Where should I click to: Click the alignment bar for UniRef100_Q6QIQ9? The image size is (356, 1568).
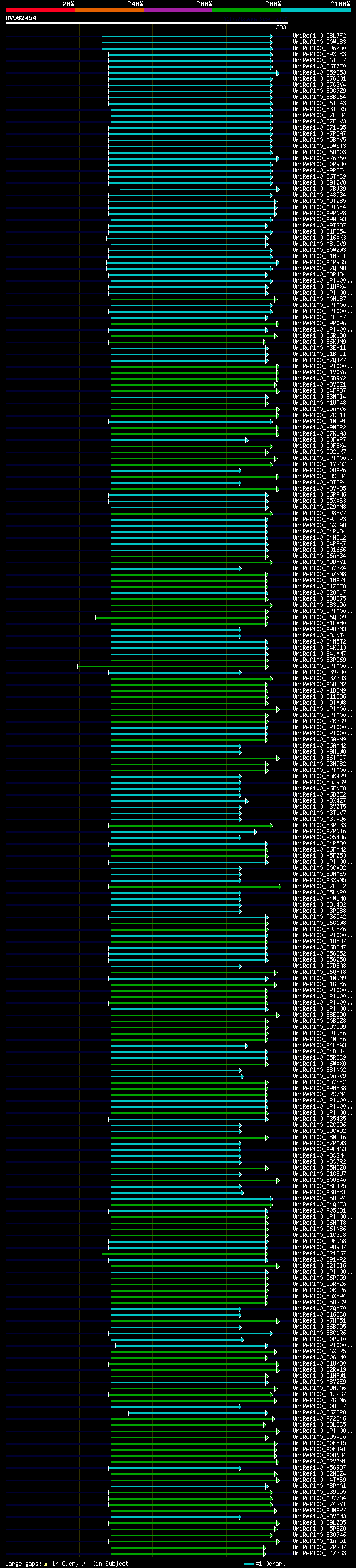[181, 617]
